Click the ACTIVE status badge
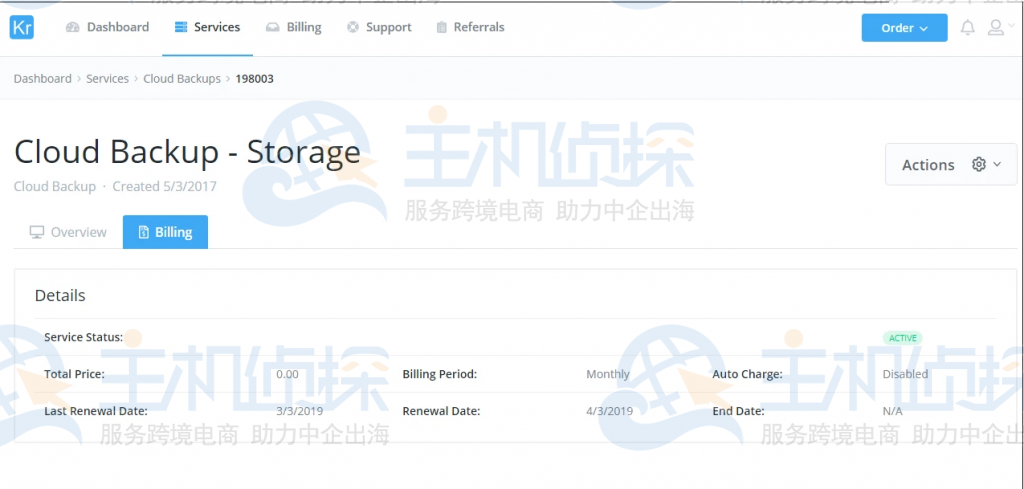This screenshot has height=489, width=1024. 902,338
